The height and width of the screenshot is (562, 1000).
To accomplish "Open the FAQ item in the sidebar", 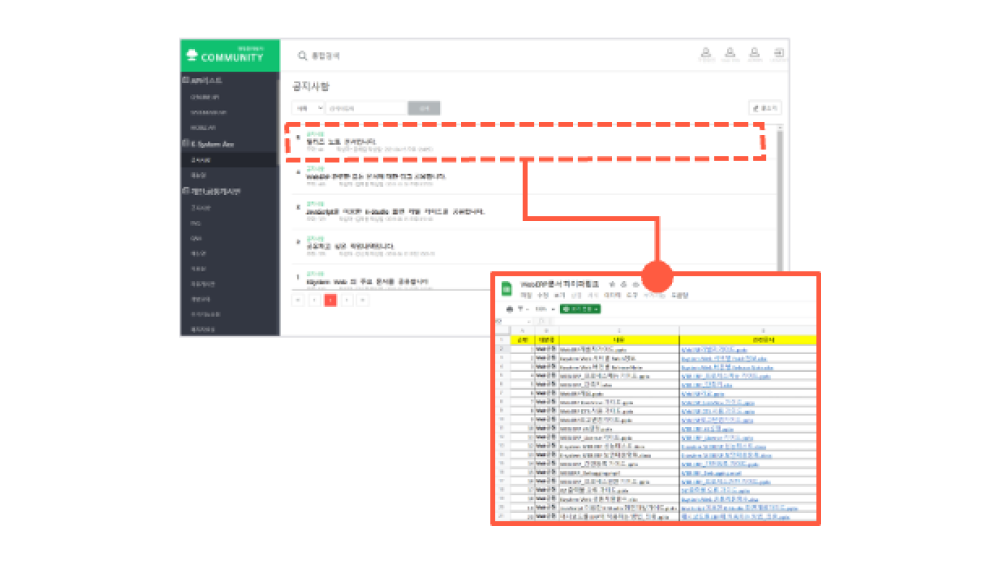I will coord(196,223).
